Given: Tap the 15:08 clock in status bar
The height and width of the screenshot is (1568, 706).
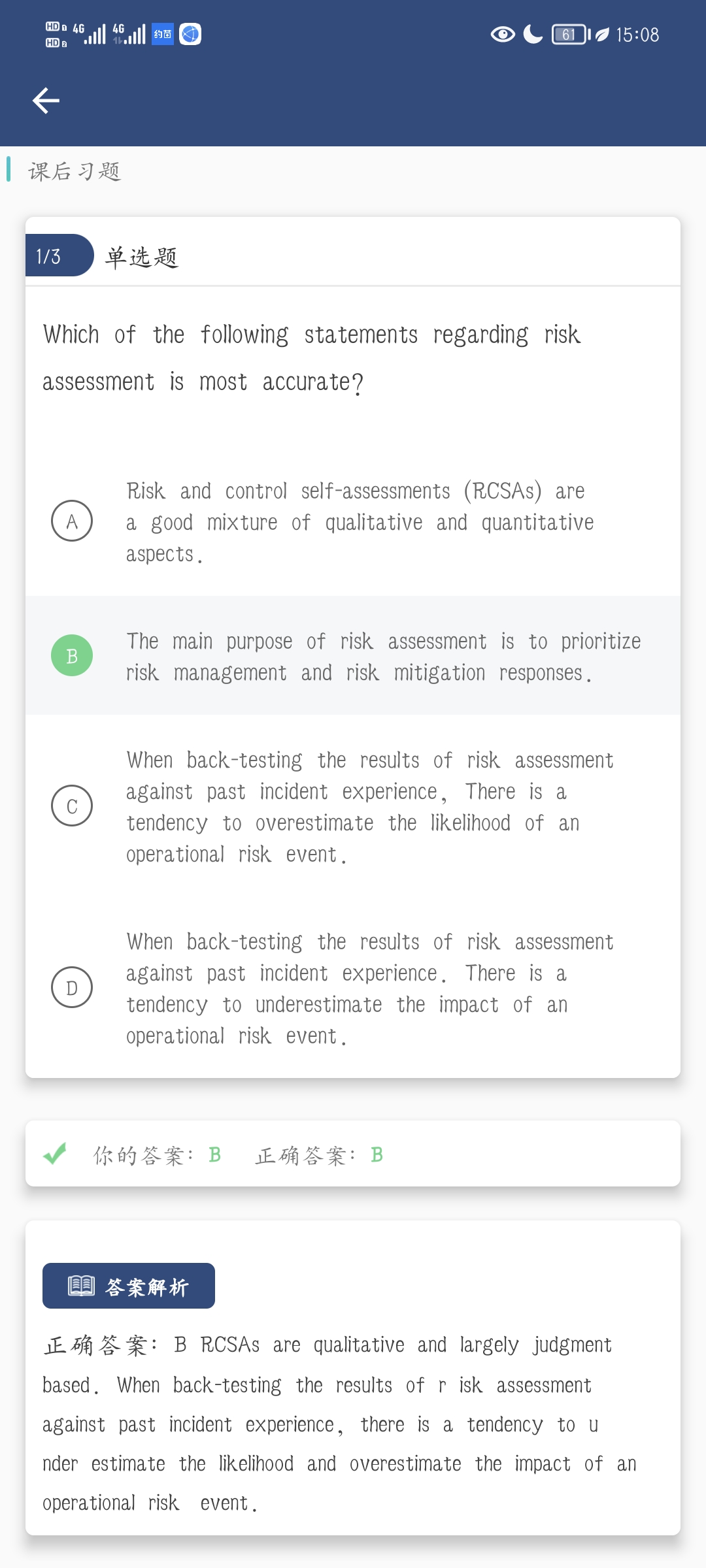Looking at the screenshot, I should click(637, 35).
